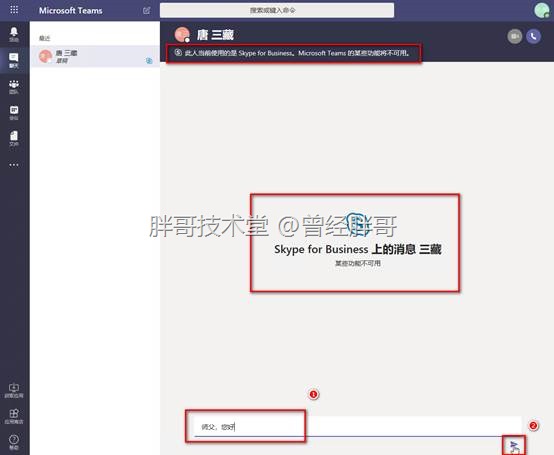This screenshot has height=455, width=554.
Task: Switch to the Chat section in sidebar
Action: point(14,60)
